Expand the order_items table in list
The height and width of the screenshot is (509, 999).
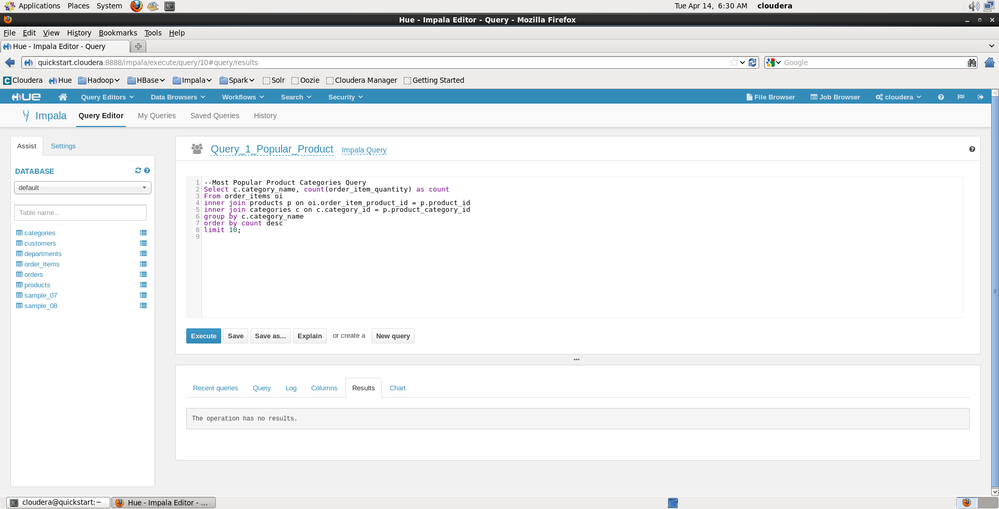[x=42, y=264]
